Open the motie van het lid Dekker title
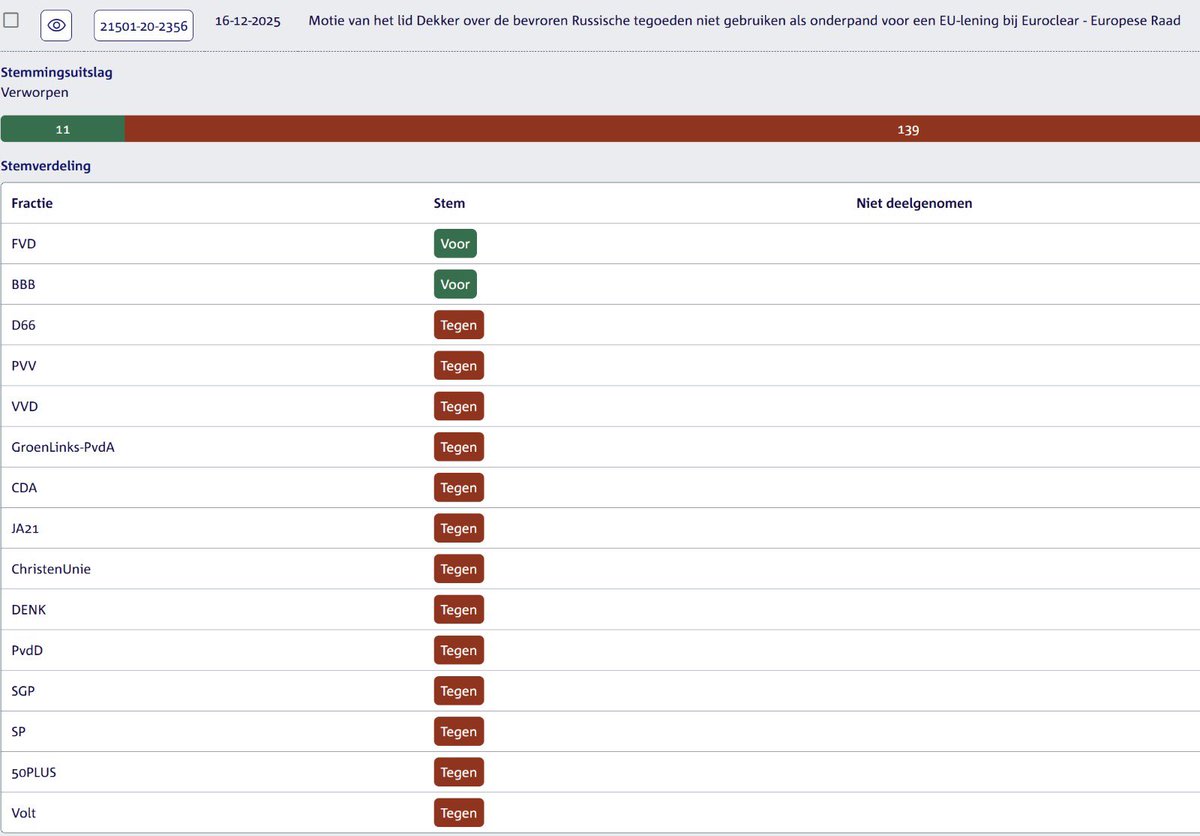Viewport: 1200px width, 836px height. 745,20
